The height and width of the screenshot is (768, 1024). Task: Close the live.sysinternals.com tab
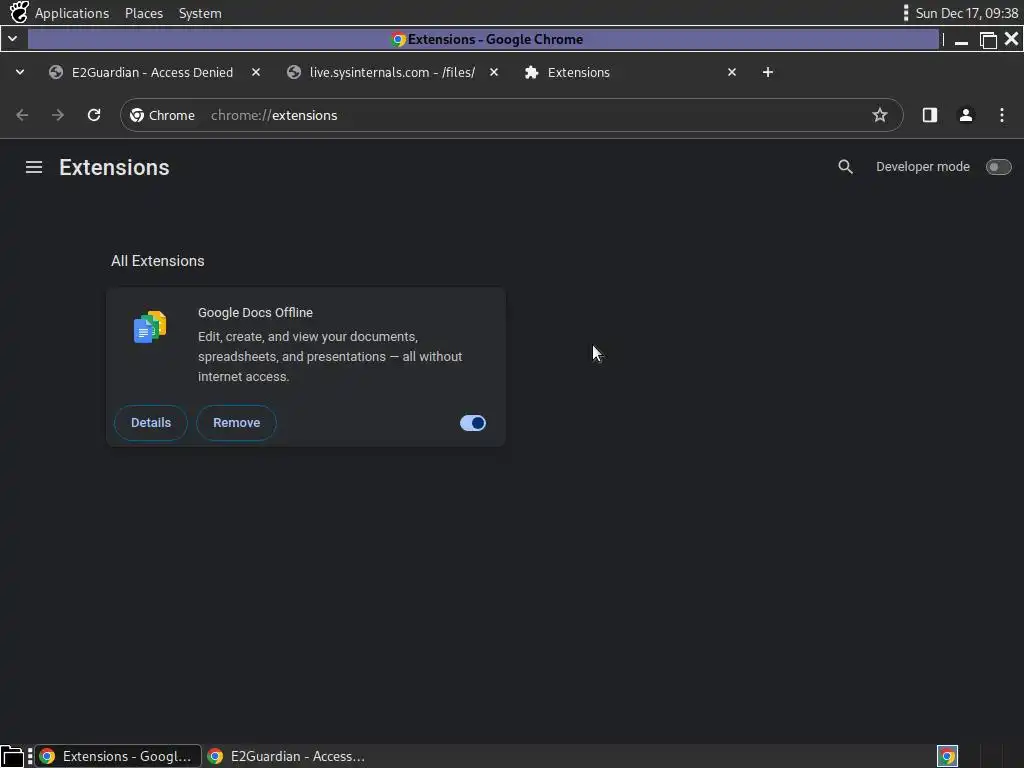[494, 72]
